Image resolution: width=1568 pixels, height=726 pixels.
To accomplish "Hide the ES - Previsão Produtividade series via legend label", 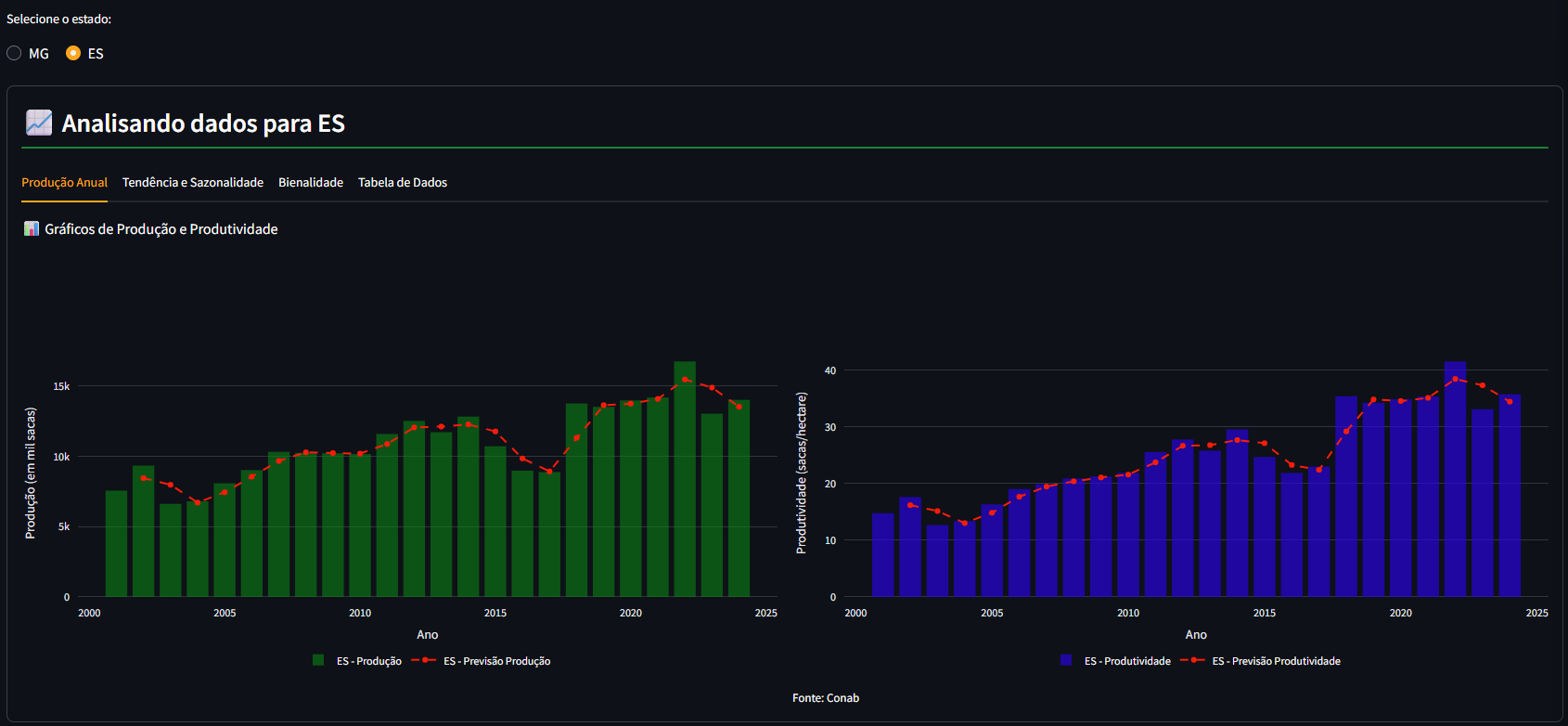I will (x=1276, y=661).
